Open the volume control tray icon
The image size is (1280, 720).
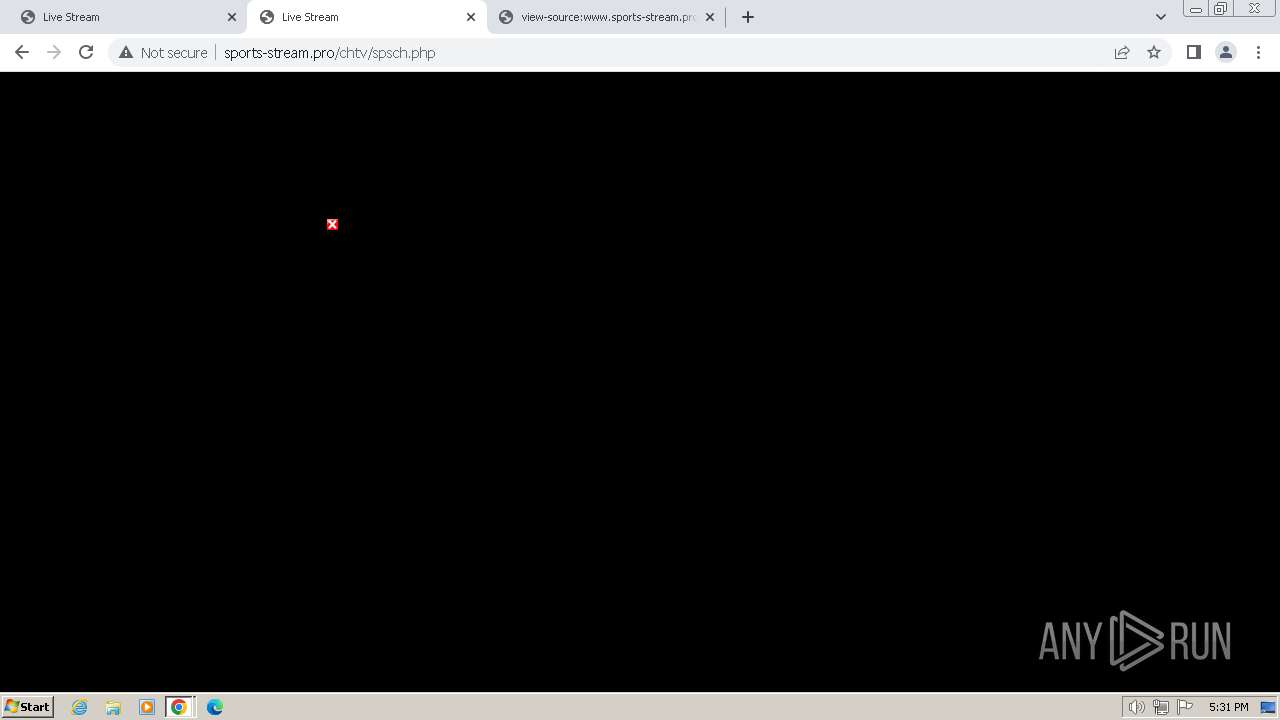coord(1136,707)
